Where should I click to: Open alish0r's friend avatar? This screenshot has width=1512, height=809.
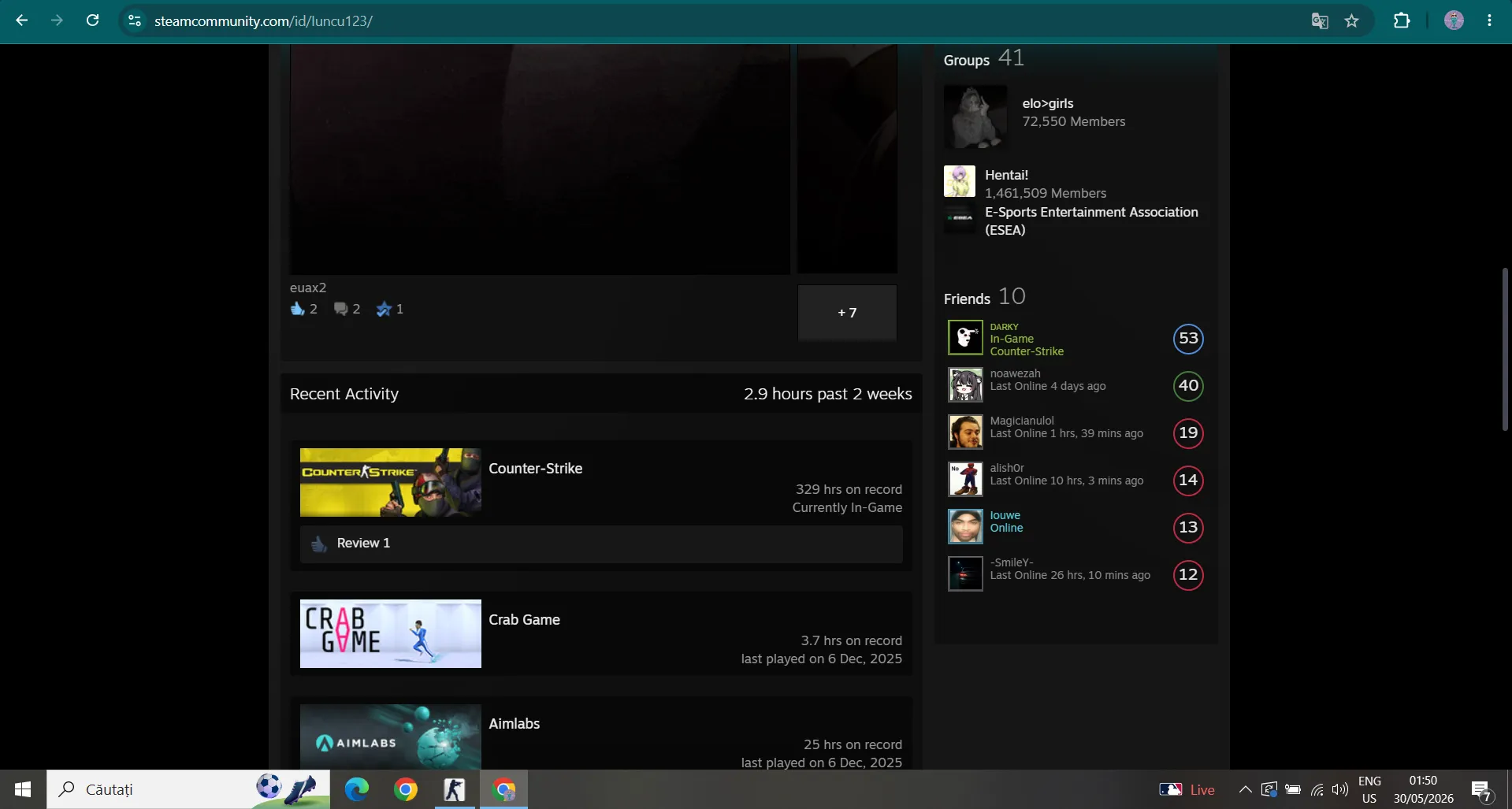coord(965,480)
